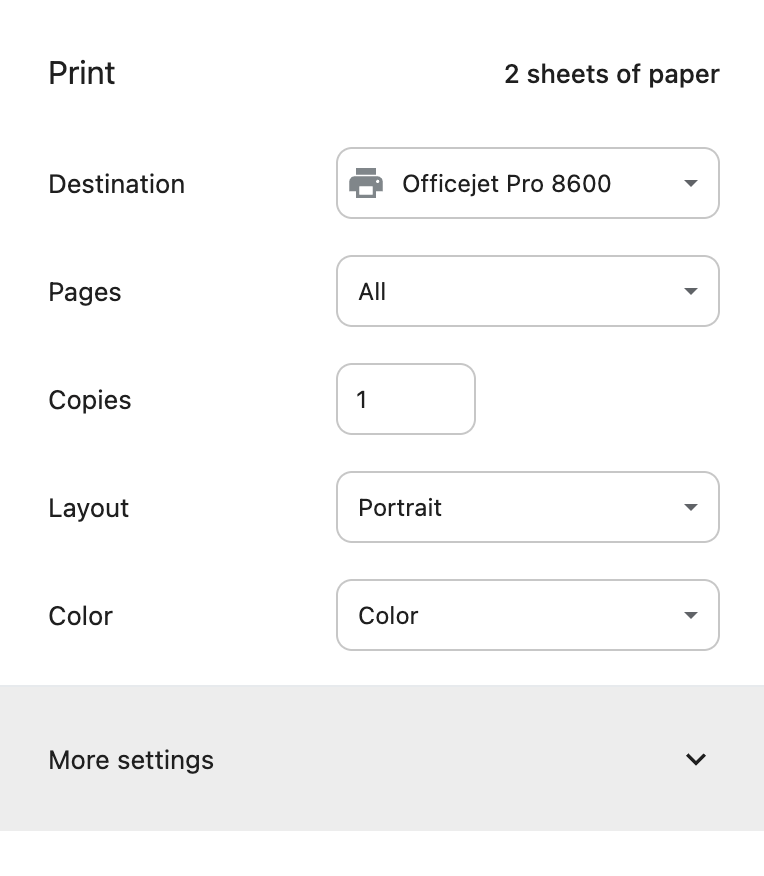Click the Pages label
The width and height of the screenshot is (764, 876).
click(85, 292)
